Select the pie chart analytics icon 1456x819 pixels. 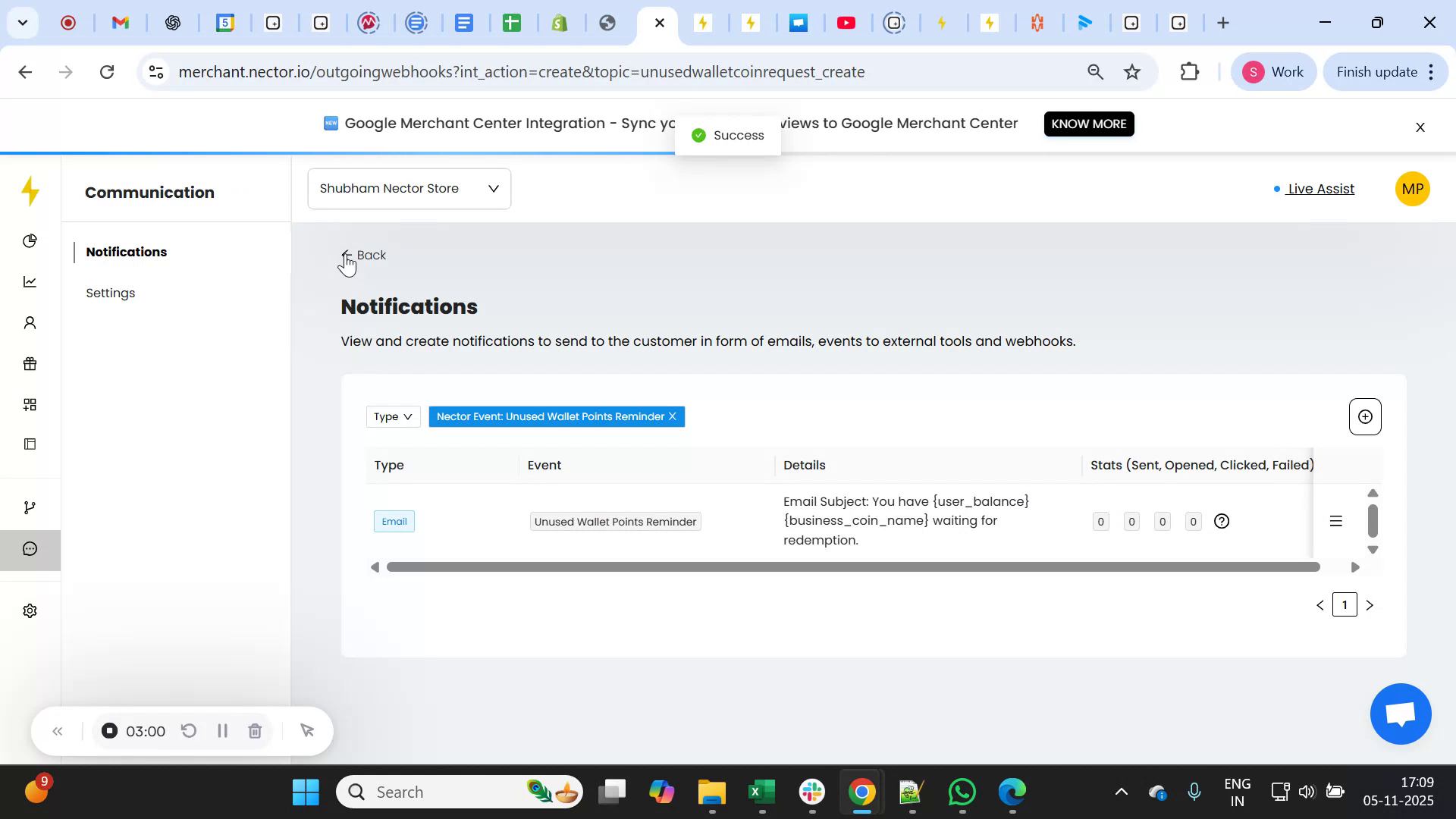pos(30,240)
